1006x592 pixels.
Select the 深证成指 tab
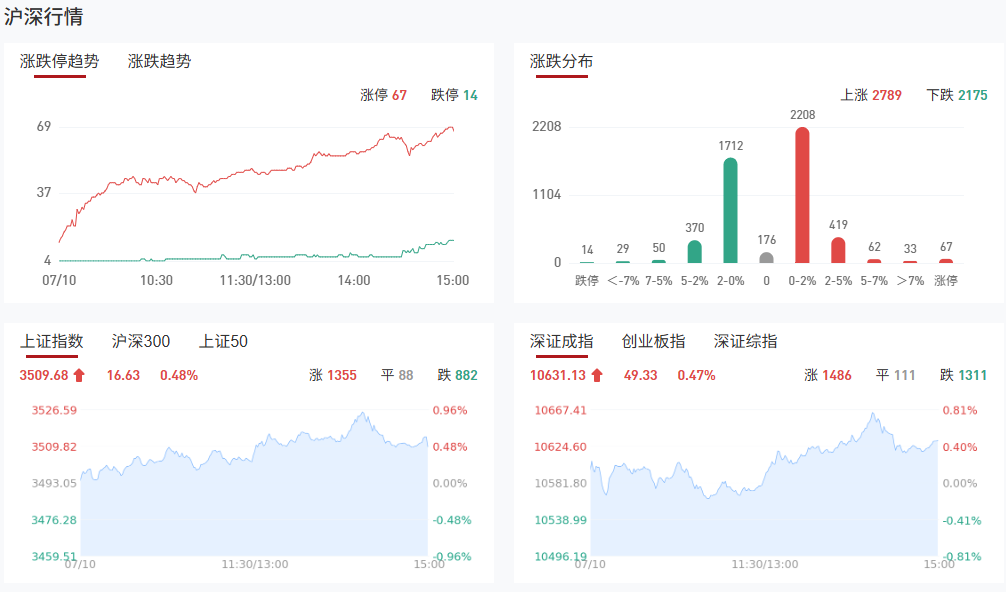click(x=561, y=341)
